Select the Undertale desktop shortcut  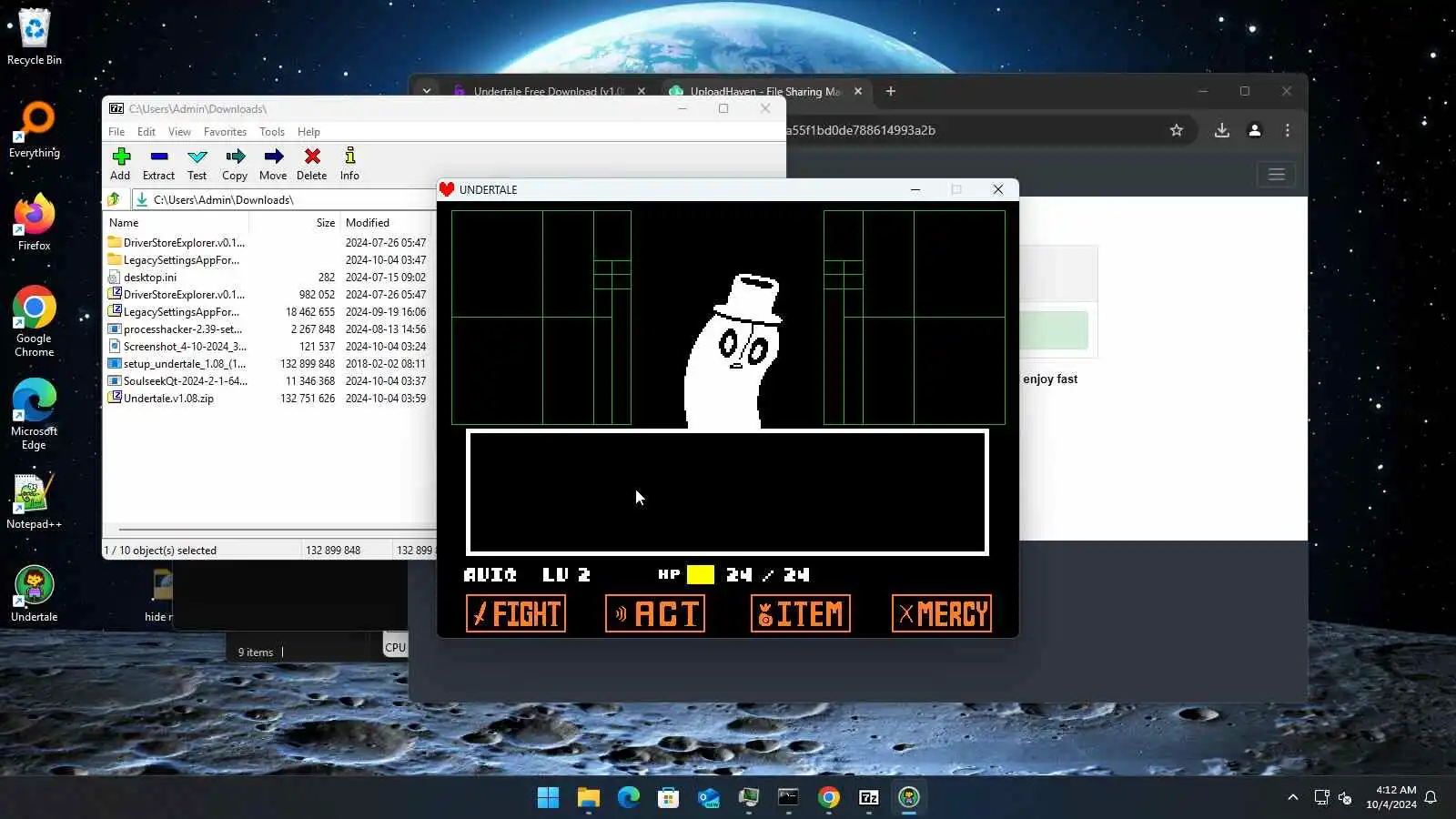[35, 594]
